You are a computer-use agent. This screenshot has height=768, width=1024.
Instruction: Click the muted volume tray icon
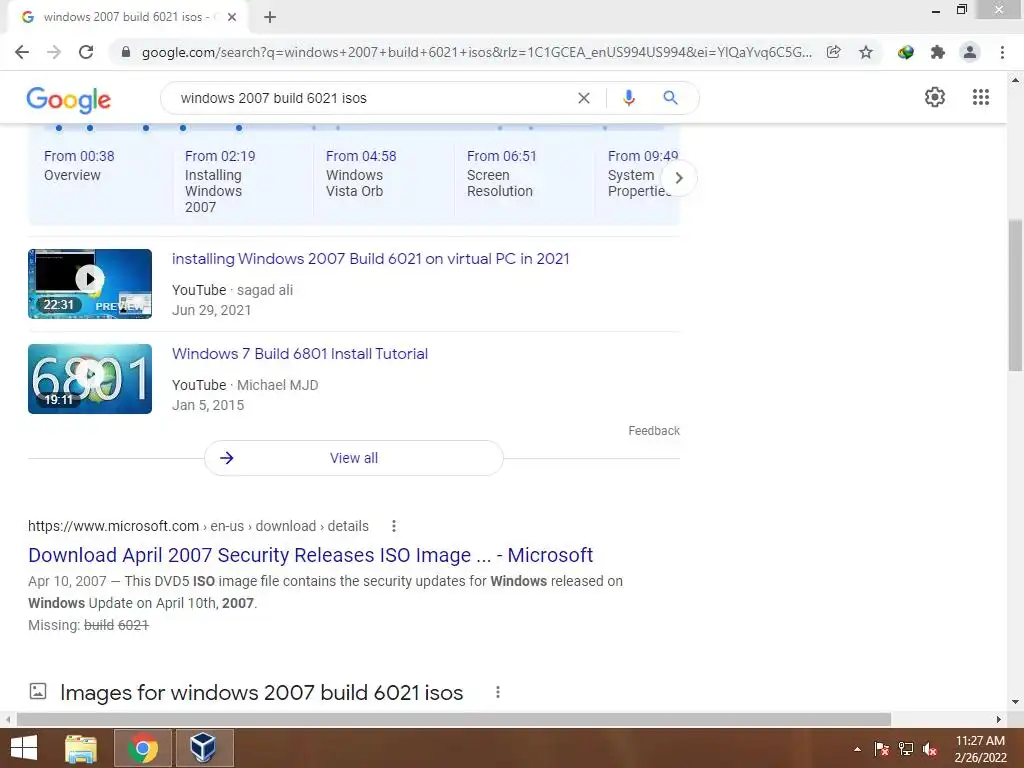click(x=930, y=749)
